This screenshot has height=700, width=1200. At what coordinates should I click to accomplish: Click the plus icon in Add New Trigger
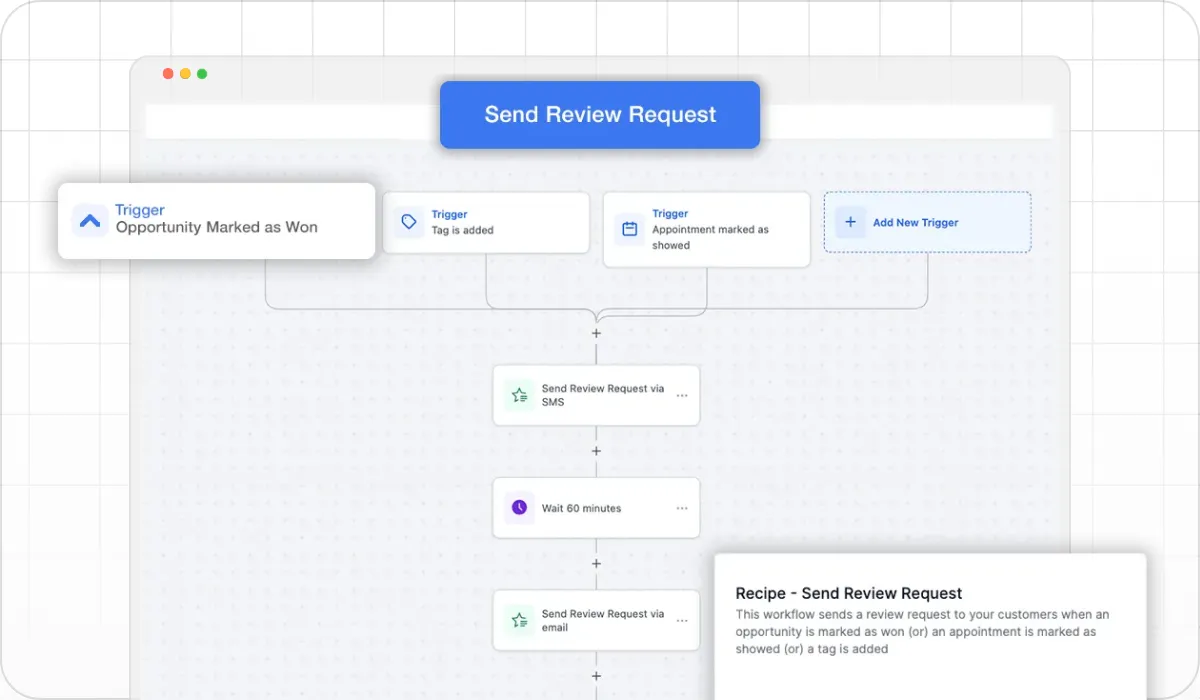point(850,222)
